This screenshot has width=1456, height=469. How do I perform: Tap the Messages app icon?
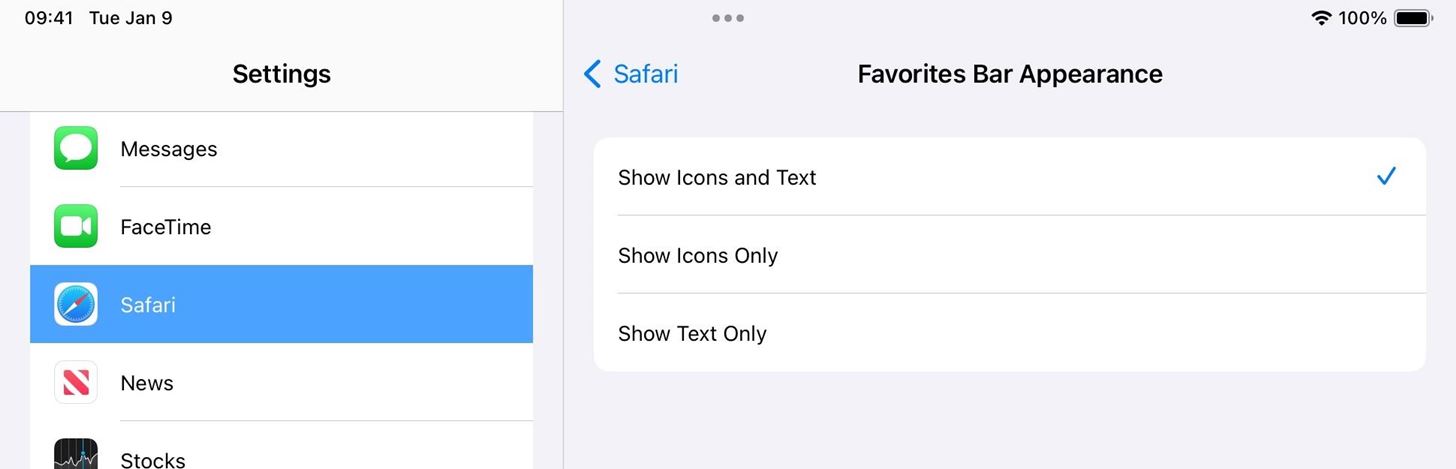[x=76, y=148]
